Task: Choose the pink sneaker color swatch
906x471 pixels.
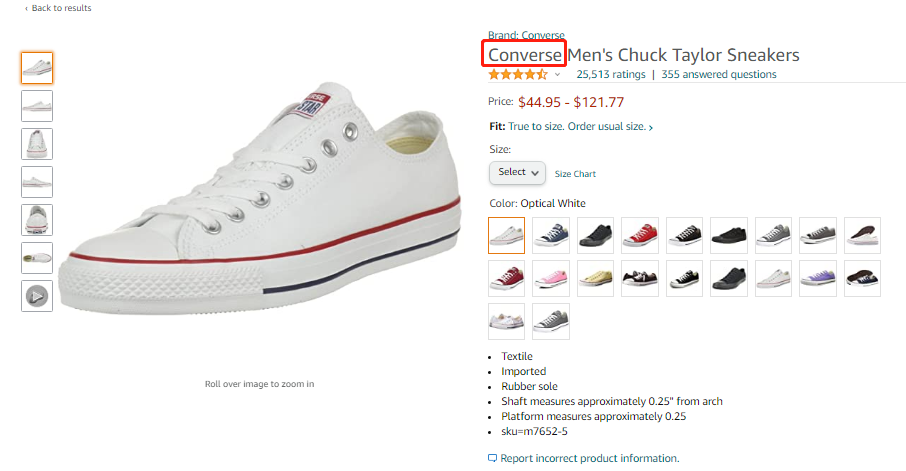Action: click(x=551, y=278)
